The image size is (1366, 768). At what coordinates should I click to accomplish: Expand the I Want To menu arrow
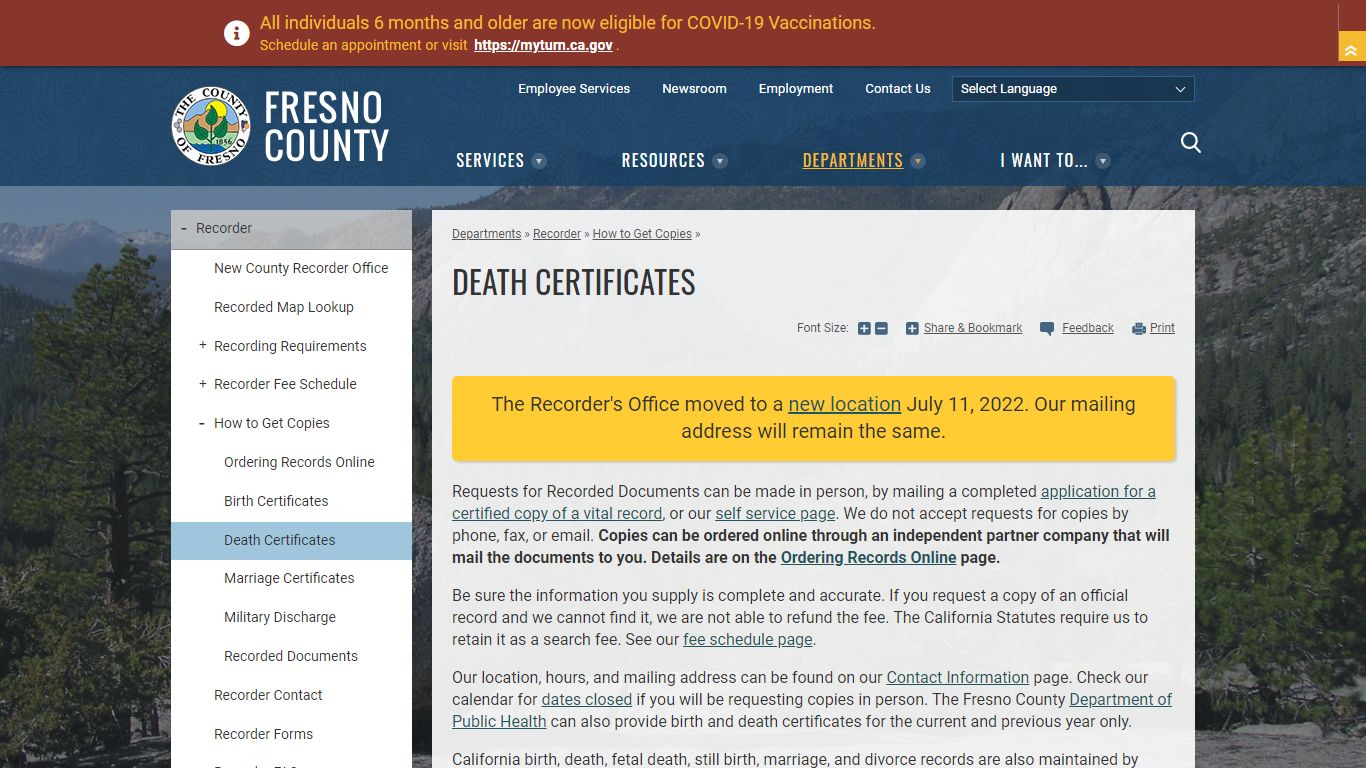tap(1103, 161)
